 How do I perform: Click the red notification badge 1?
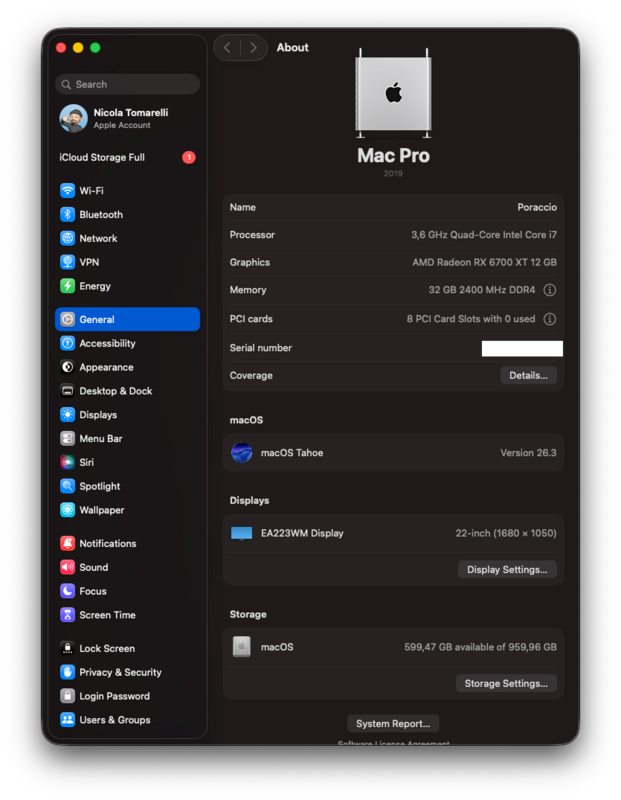(x=189, y=157)
